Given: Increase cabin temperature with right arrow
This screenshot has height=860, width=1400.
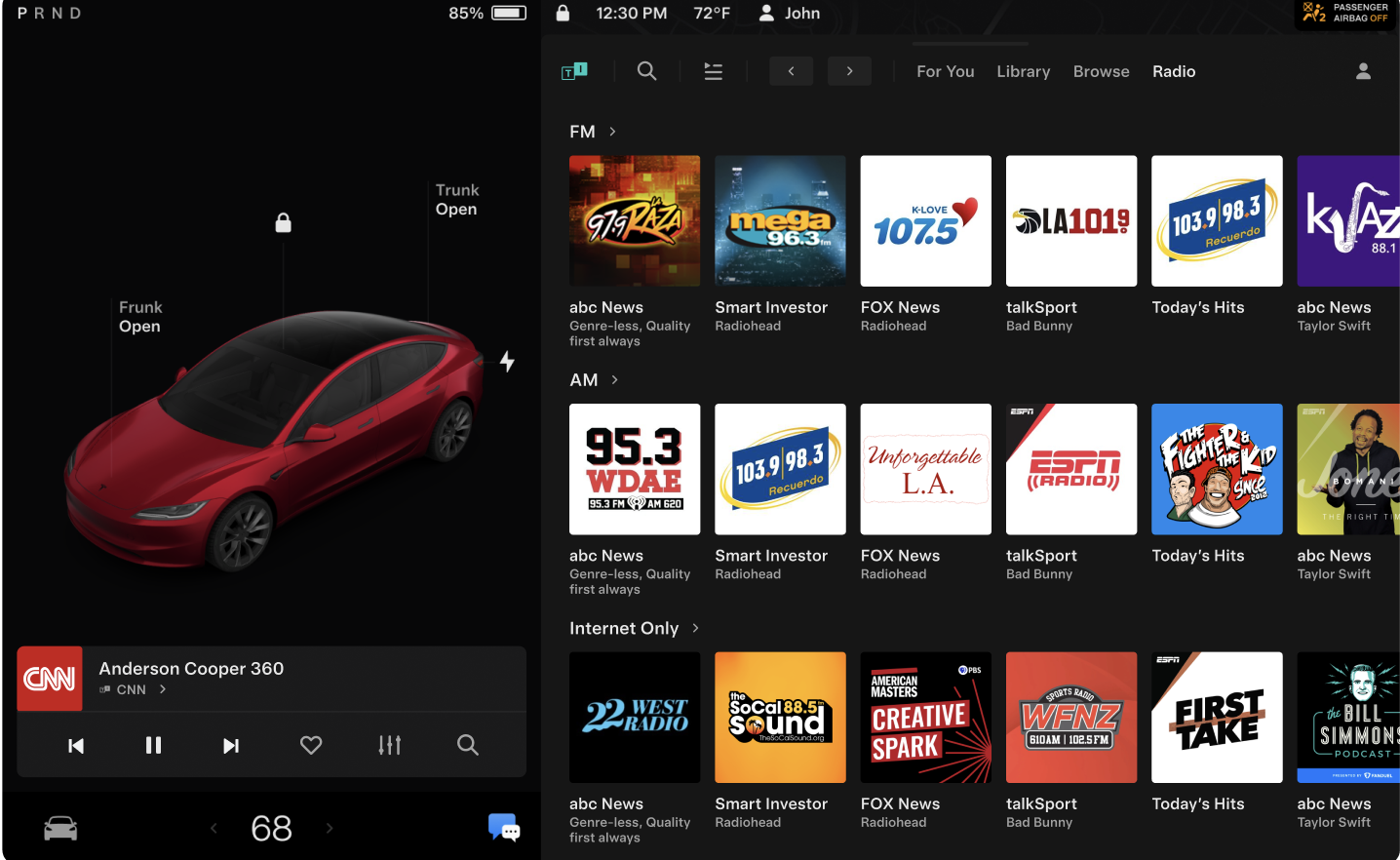Looking at the screenshot, I should click(x=330, y=829).
